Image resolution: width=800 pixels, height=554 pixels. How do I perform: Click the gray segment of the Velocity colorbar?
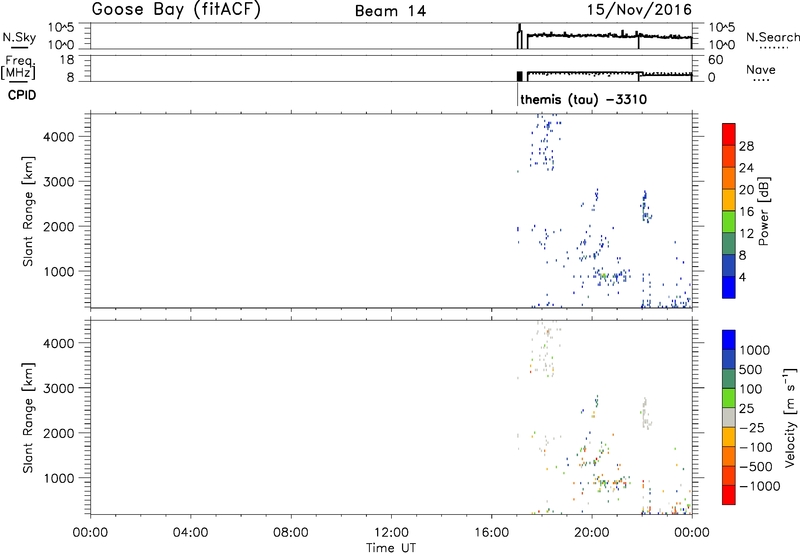729,418
